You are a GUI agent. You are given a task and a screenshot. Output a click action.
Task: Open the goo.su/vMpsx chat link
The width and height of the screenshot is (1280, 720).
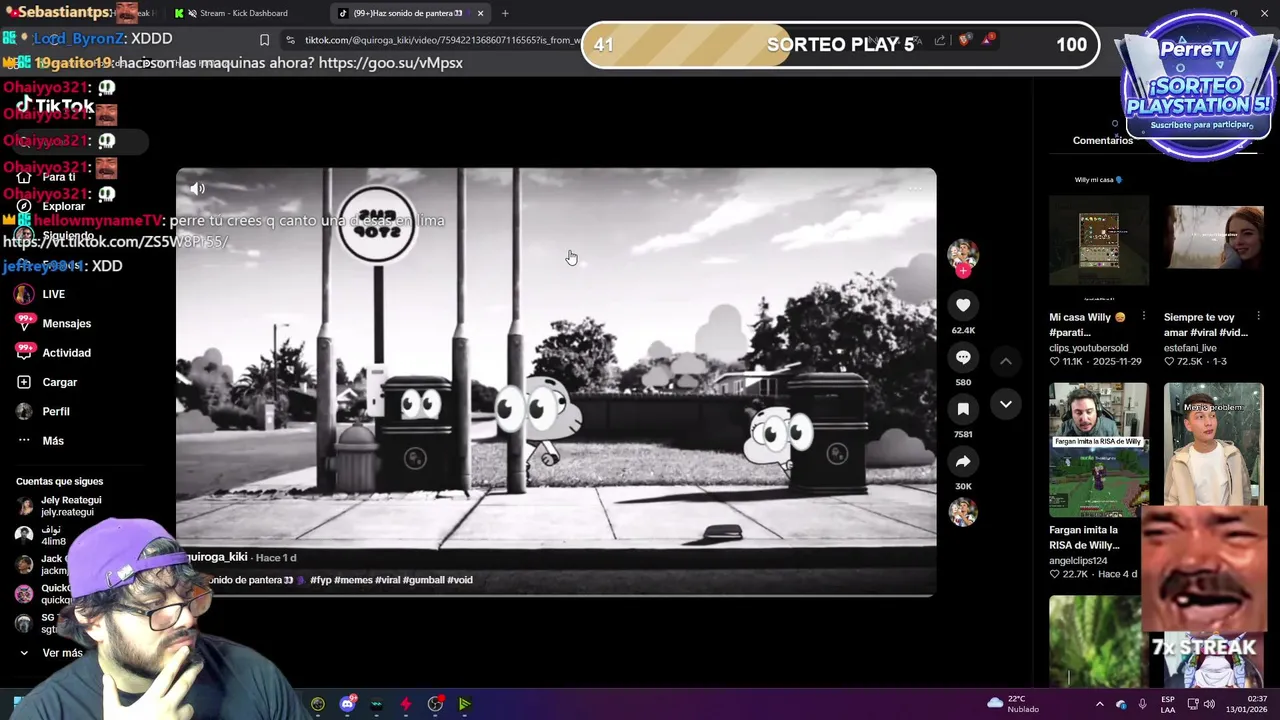tap(391, 63)
